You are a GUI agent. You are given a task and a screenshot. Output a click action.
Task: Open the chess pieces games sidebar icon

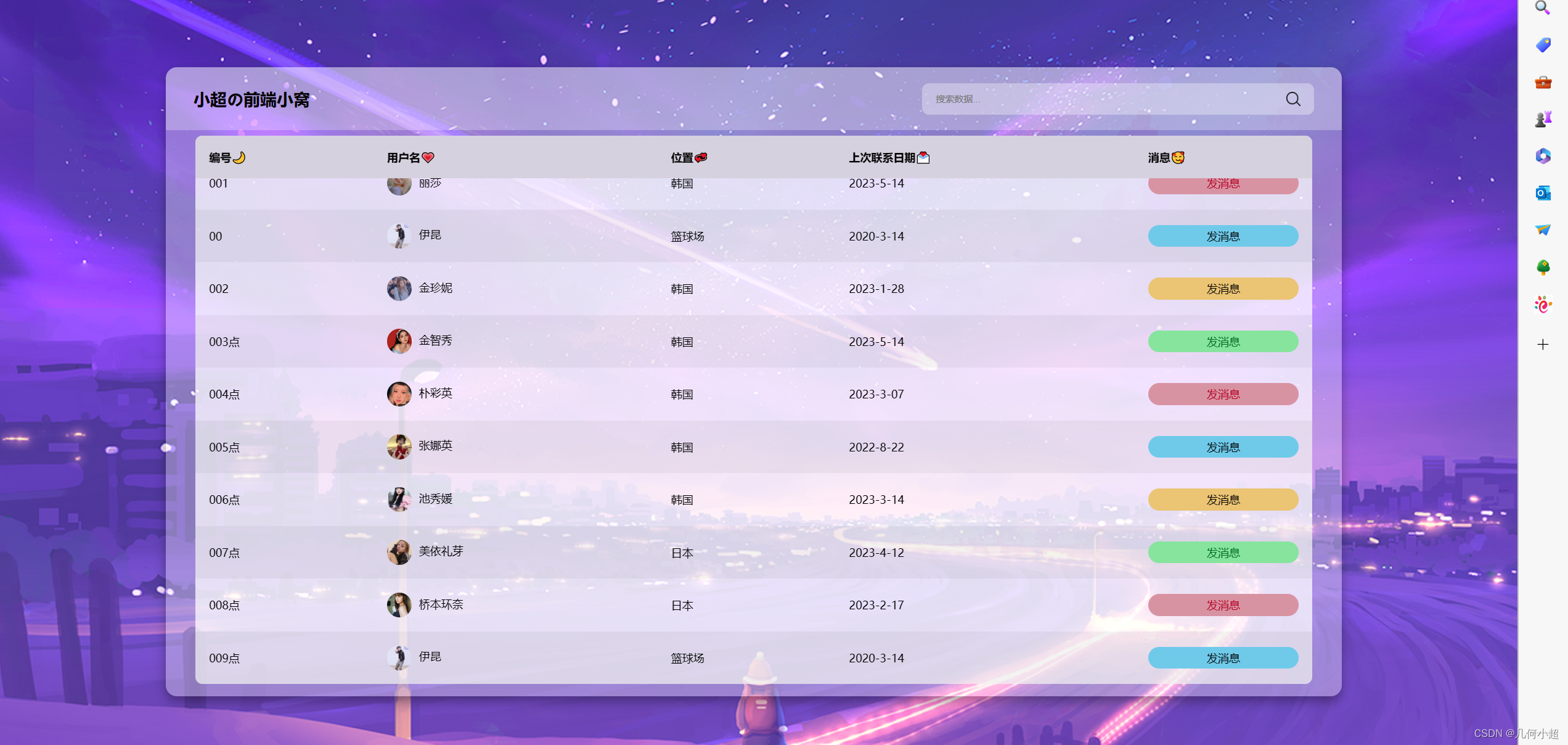pyautogui.click(x=1543, y=119)
